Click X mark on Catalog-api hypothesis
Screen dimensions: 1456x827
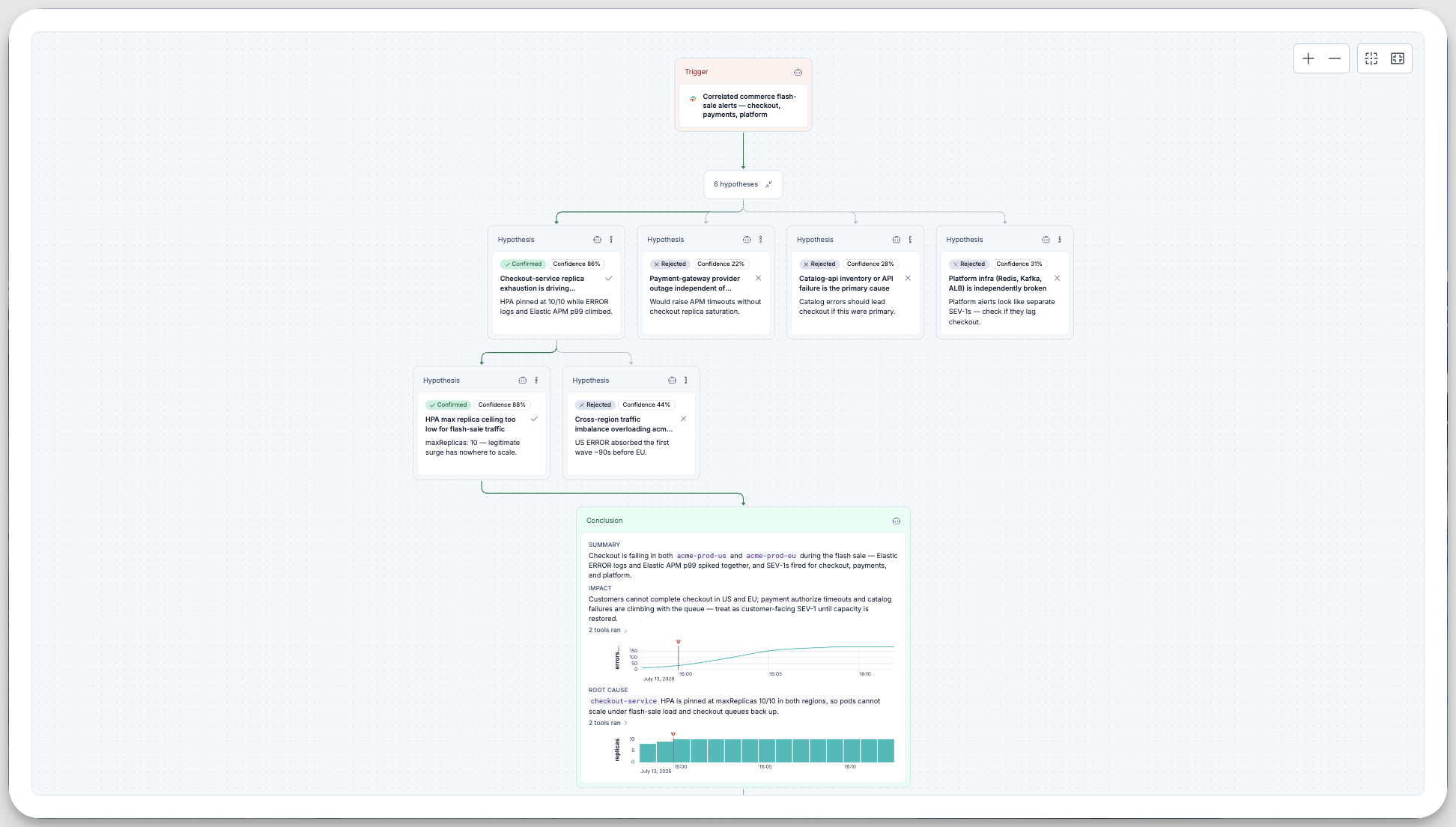click(908, 279)
